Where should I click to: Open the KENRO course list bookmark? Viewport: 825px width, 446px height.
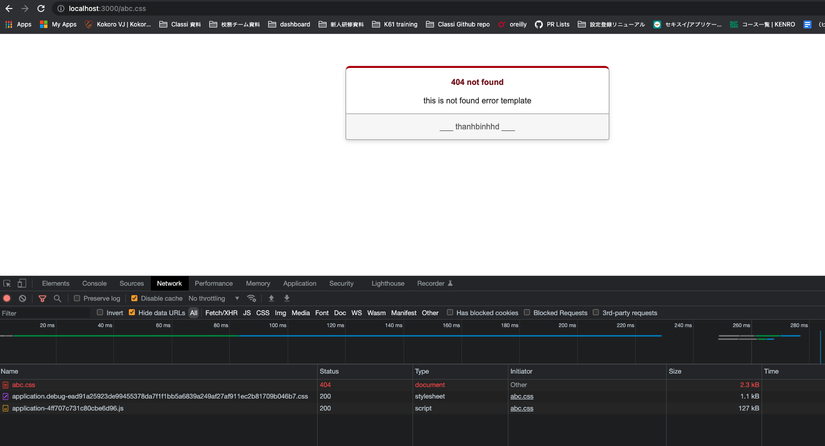tap(762, 24)
